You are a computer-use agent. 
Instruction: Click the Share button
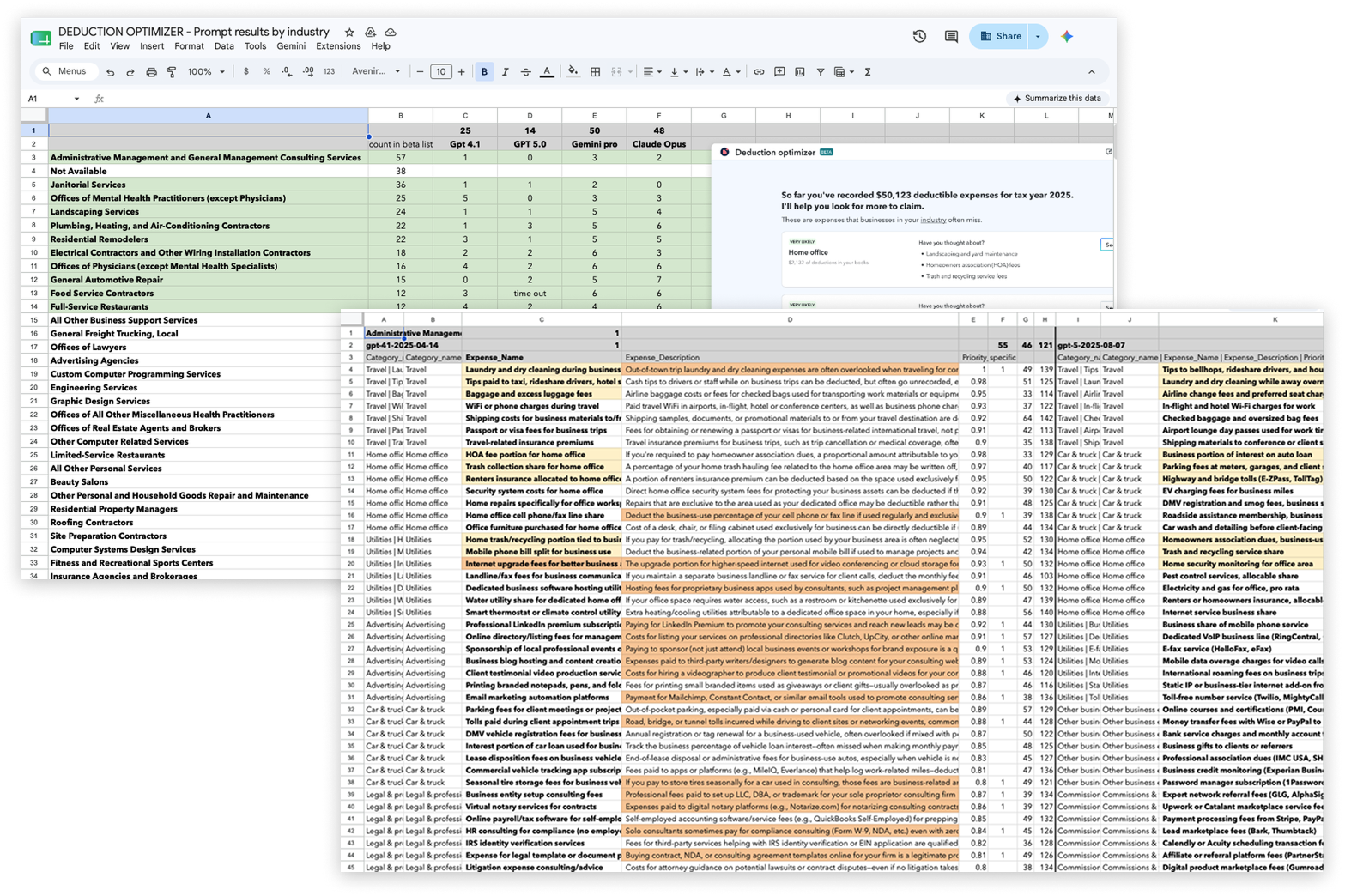click(x=999, y=36)
